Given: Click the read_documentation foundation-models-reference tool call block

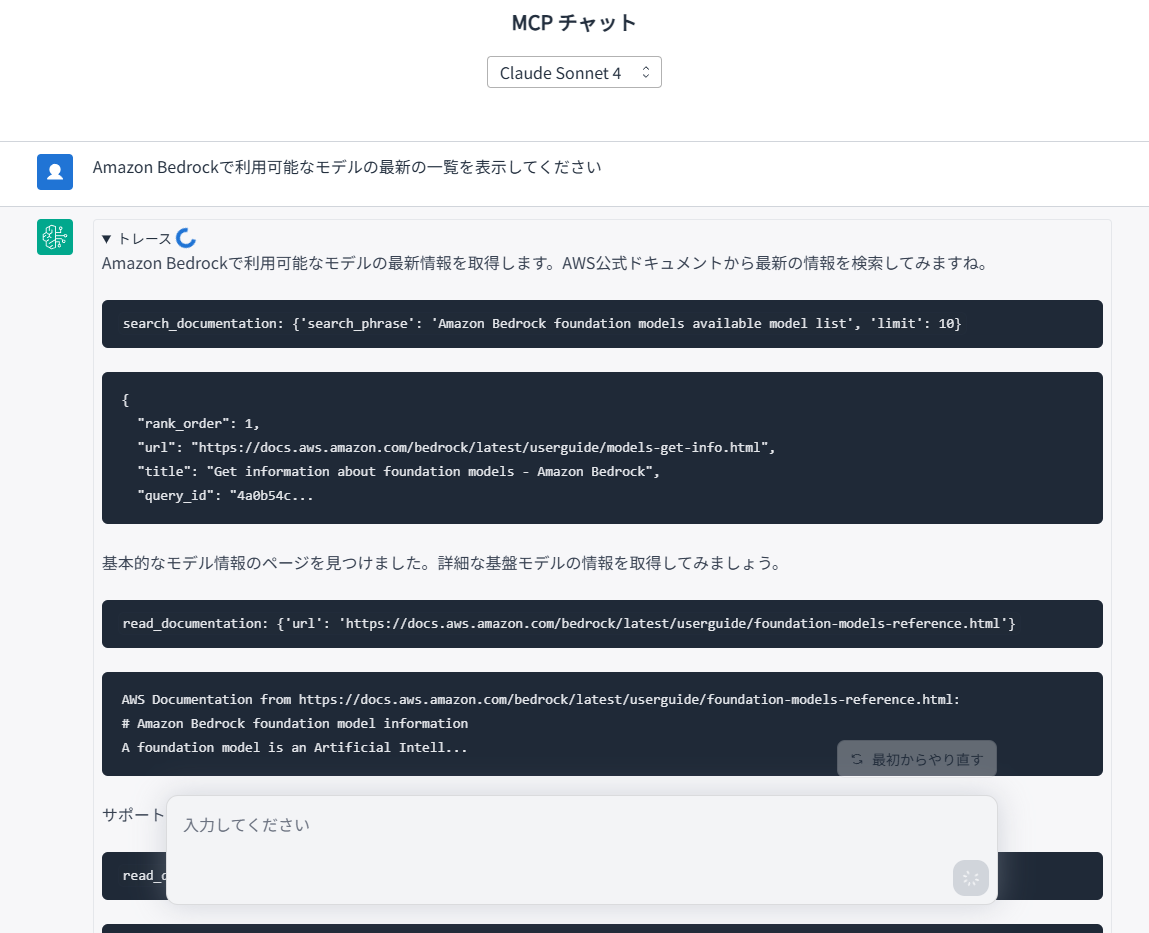Looking at the screenshot, I should pos(602,624).
